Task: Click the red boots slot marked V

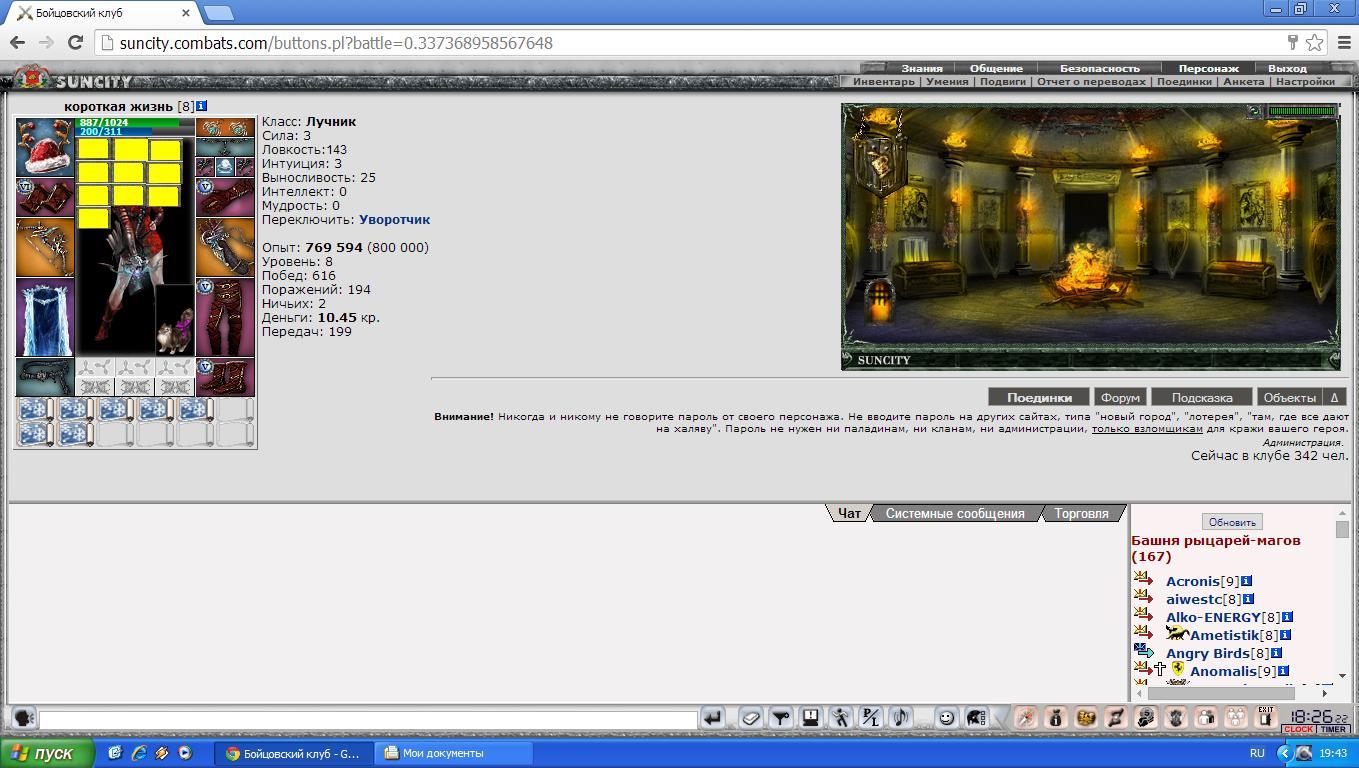Action: tap(225, 378)
